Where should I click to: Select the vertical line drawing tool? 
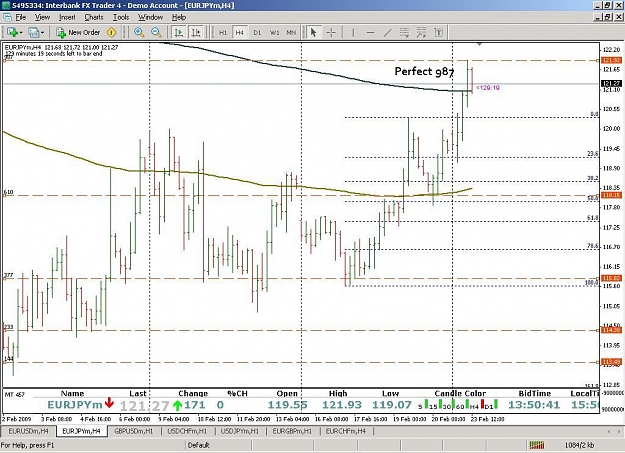353,32
